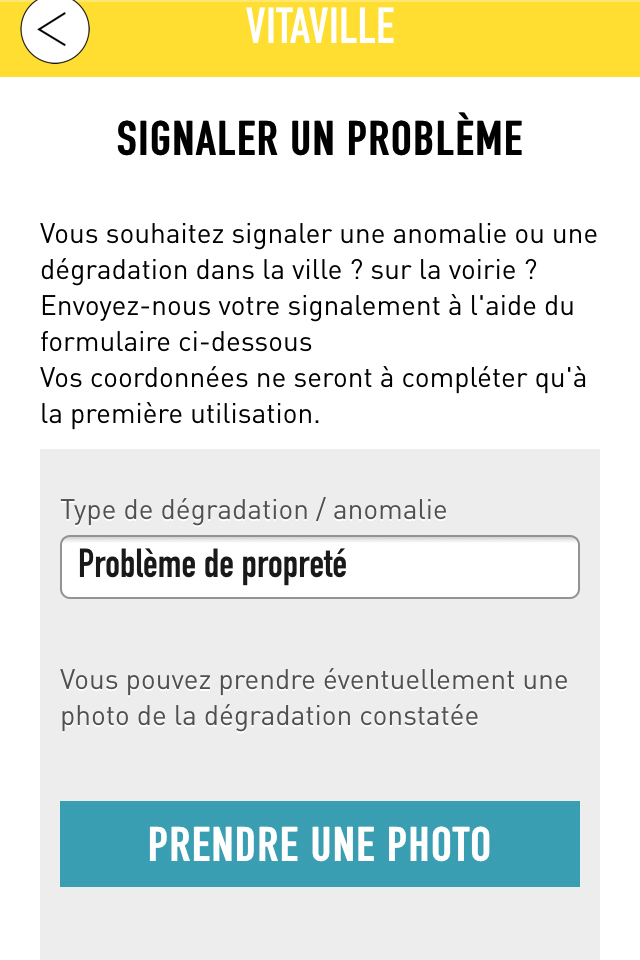Click the word 'propreté' inside the dropdown

click(x=295, y=566)
